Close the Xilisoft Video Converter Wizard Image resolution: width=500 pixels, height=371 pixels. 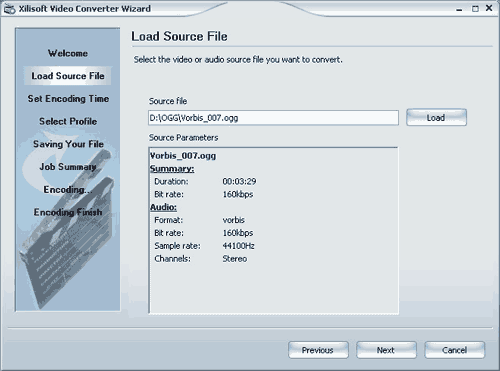pyautogui.click(x=489, y=8)
